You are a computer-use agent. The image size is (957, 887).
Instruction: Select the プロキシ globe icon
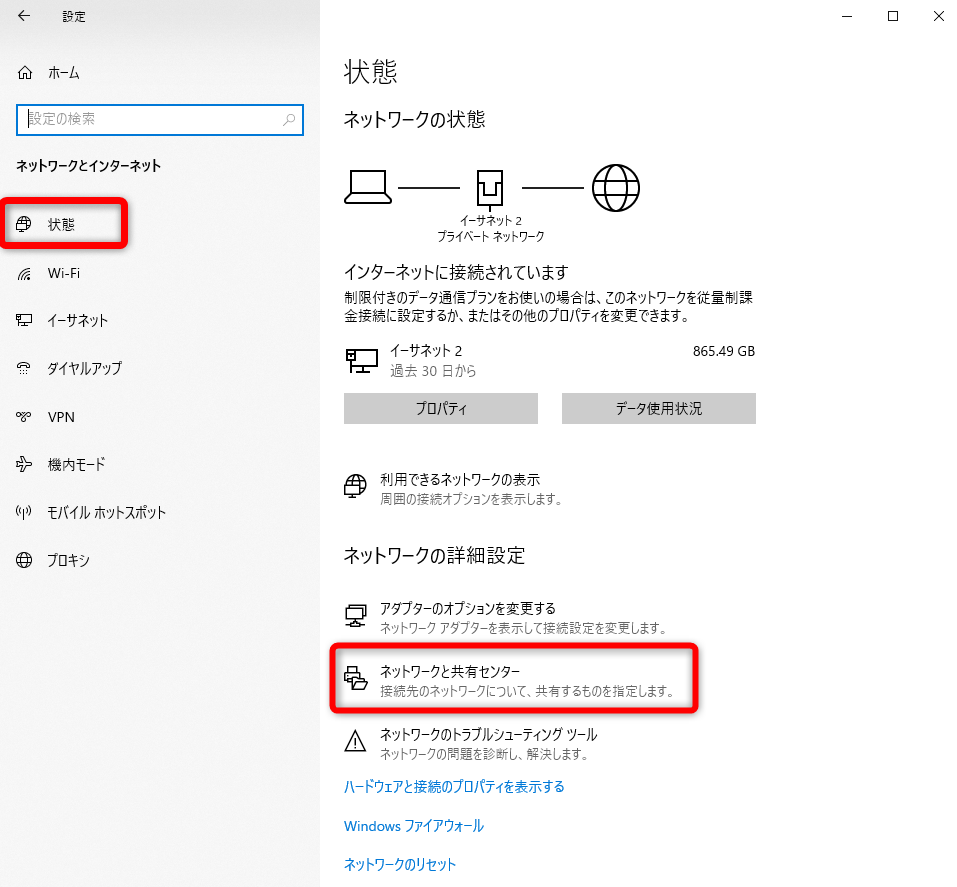24,560
